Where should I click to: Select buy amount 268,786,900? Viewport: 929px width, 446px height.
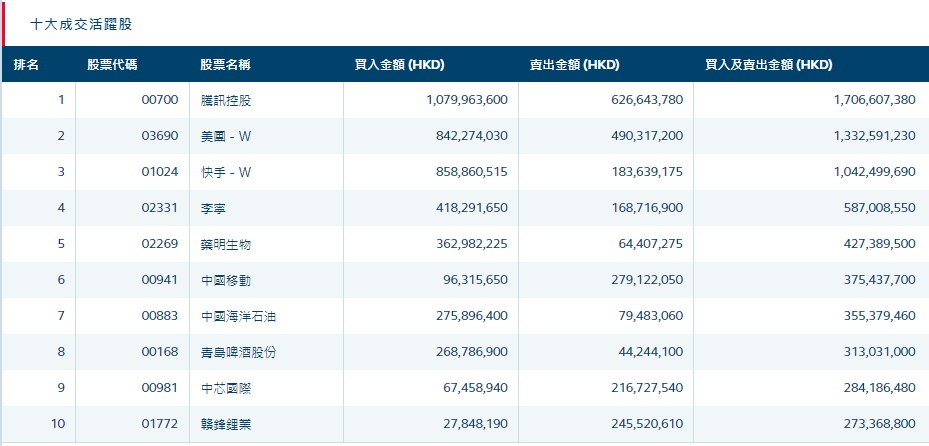[x=472, y=352]
